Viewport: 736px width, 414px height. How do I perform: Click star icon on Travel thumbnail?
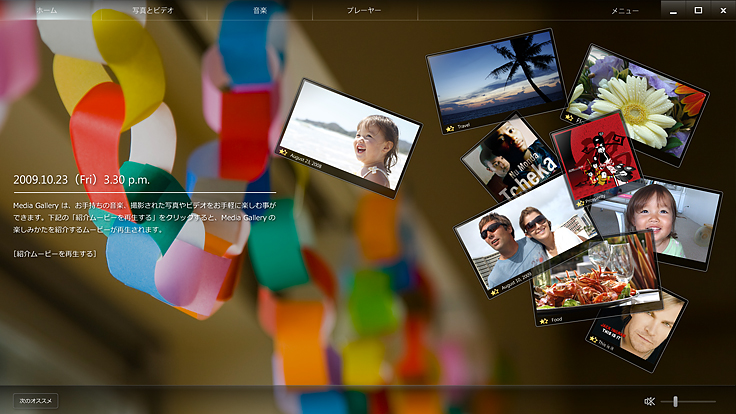[450, 128]
